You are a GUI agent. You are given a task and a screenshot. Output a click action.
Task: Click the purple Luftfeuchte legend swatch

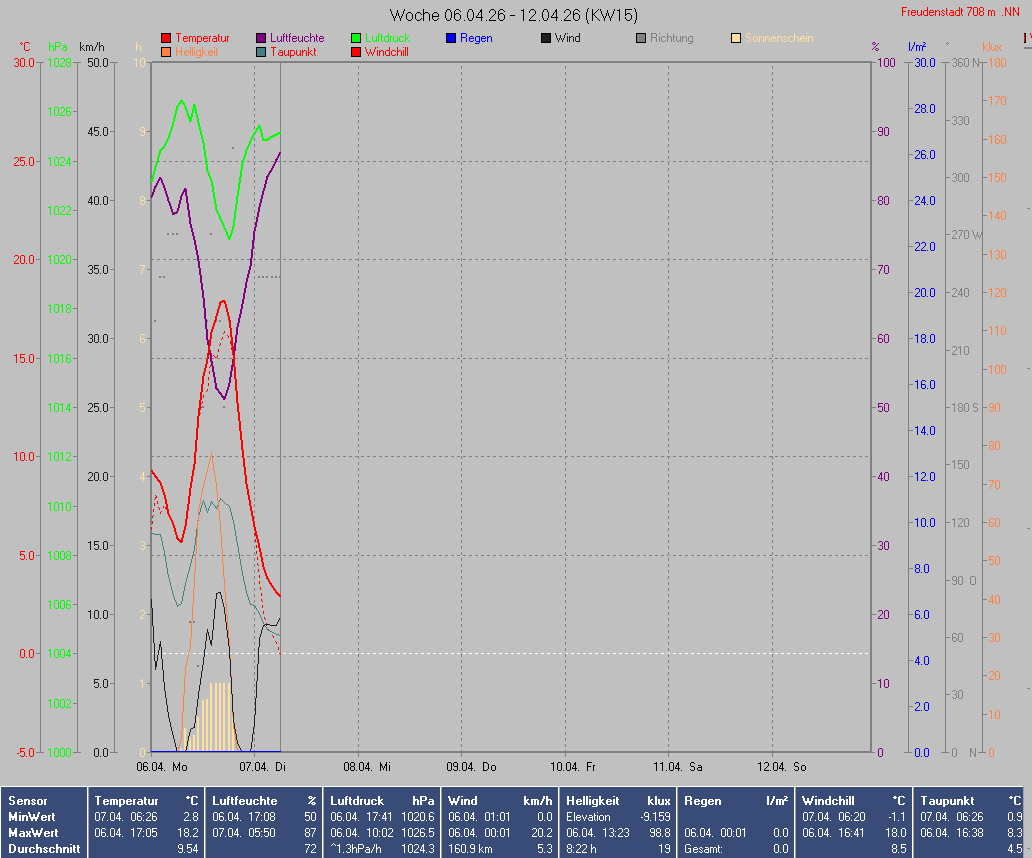pos(261,38)
